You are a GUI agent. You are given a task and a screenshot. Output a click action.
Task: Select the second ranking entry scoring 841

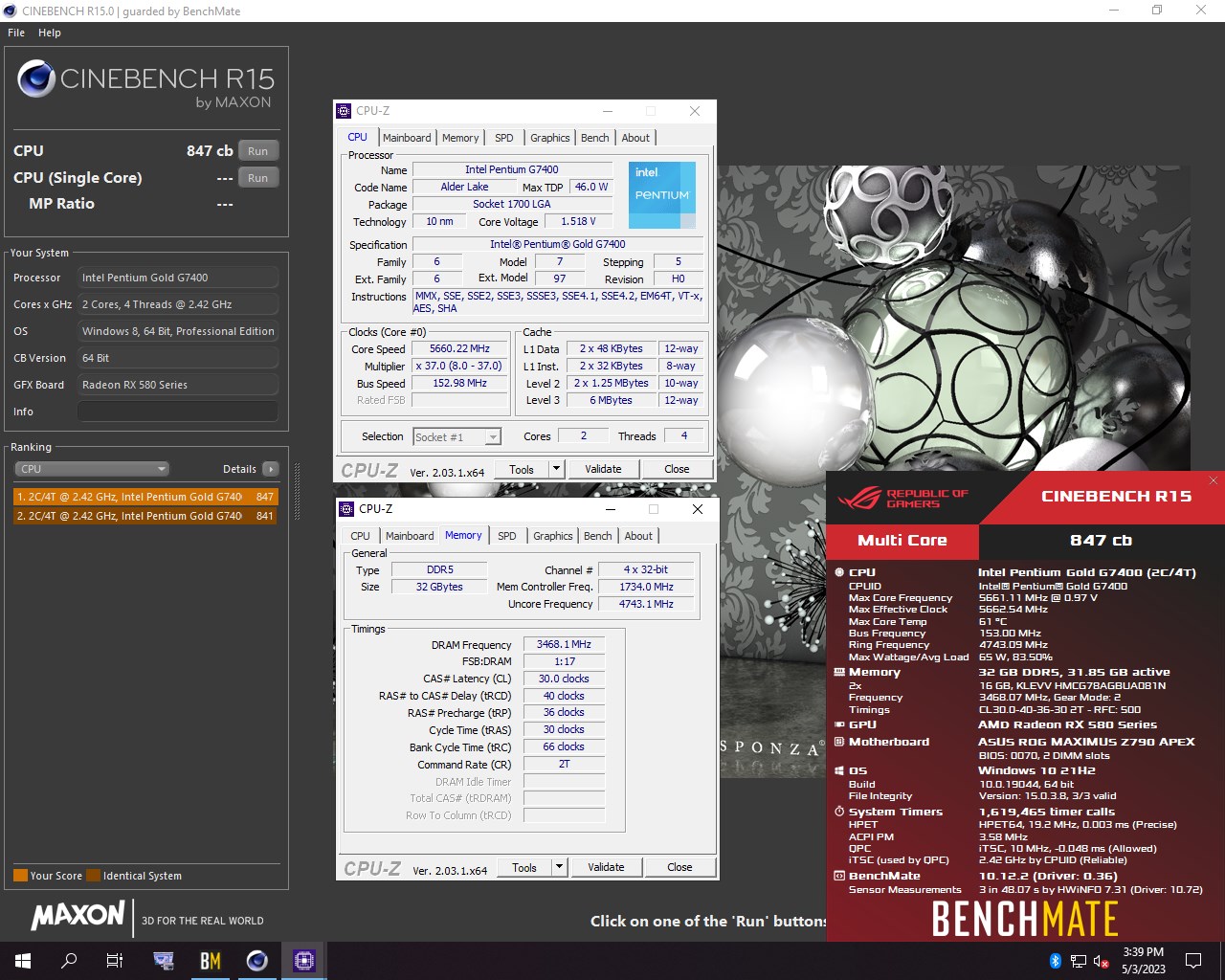coord(145,516)
